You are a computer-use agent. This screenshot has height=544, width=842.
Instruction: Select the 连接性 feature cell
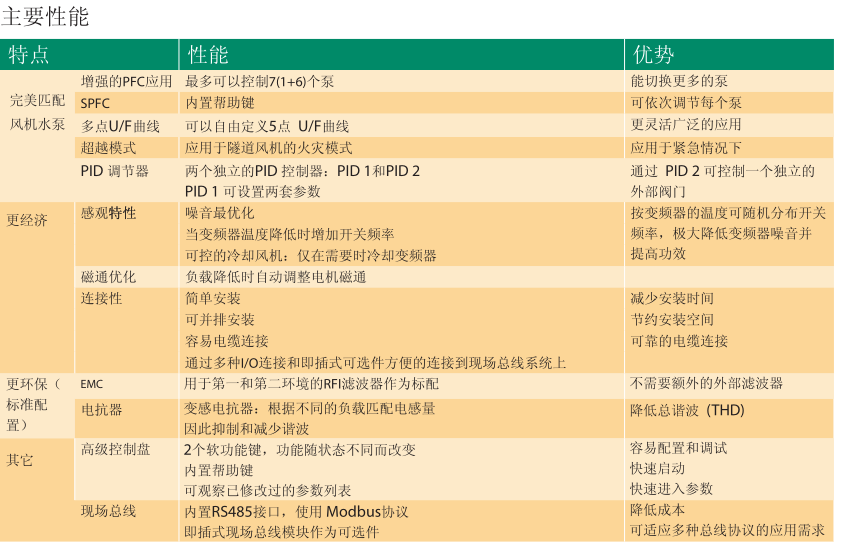tap(101, 298)
